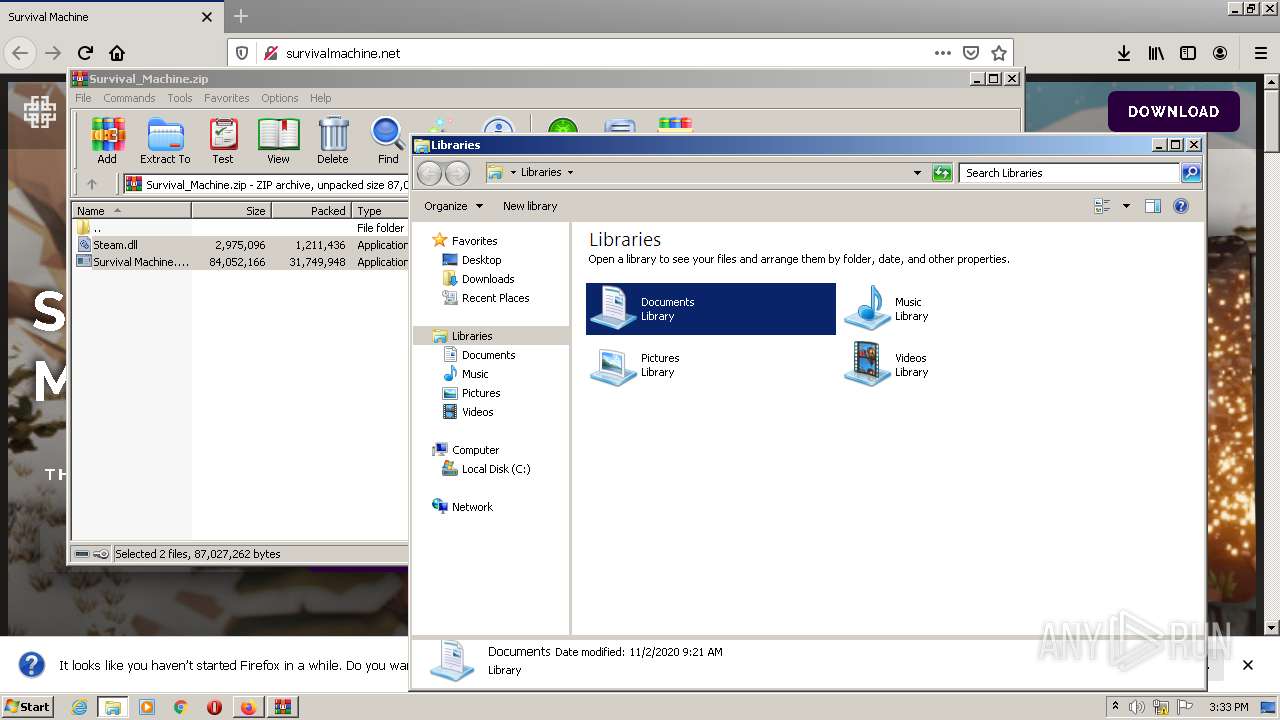This screenshot has height=720, width=1280.
Task: Reload the Firefox page
Action: coord(85,53)
